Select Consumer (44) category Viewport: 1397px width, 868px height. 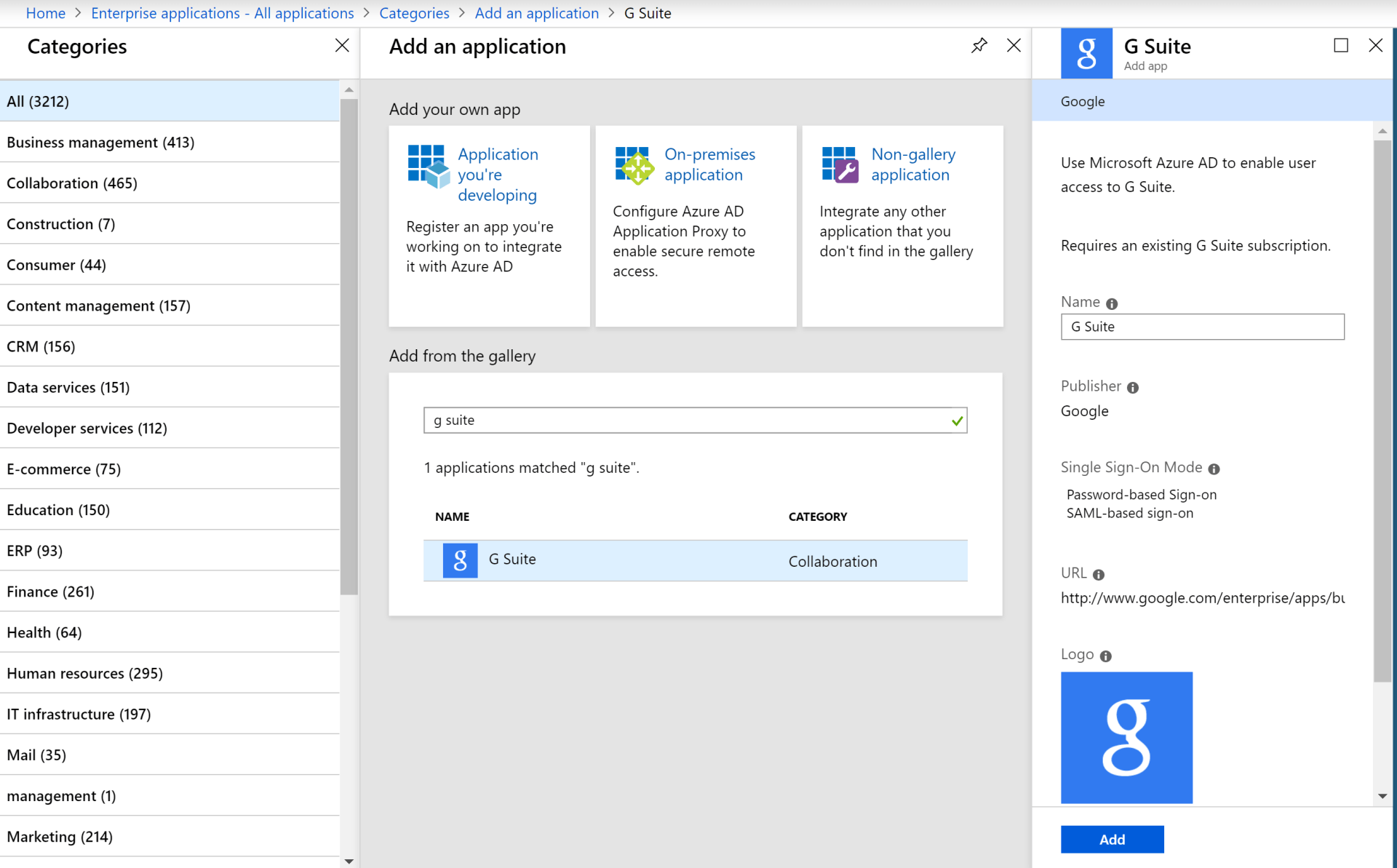(170, 264)
